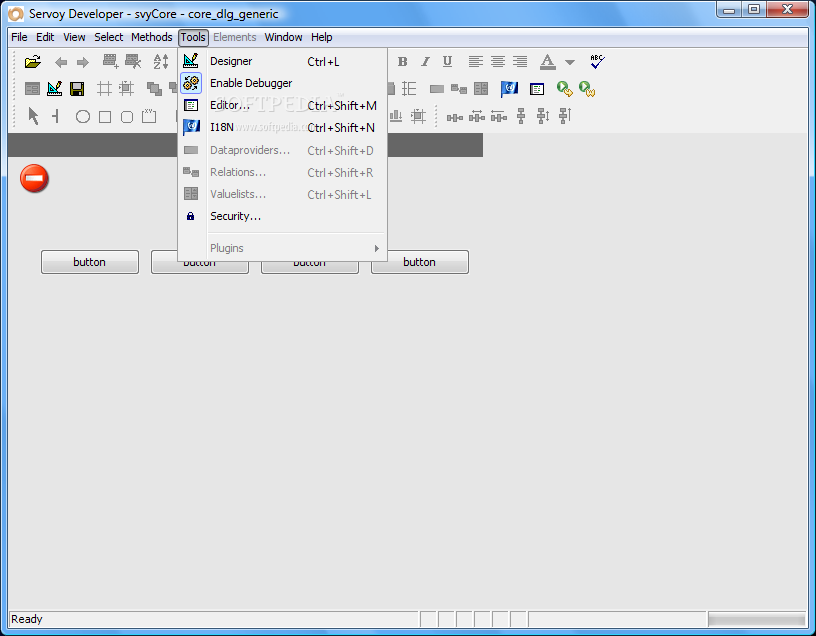Open the Methods menu
The image size is (816, 636).
tap(151, 37)
